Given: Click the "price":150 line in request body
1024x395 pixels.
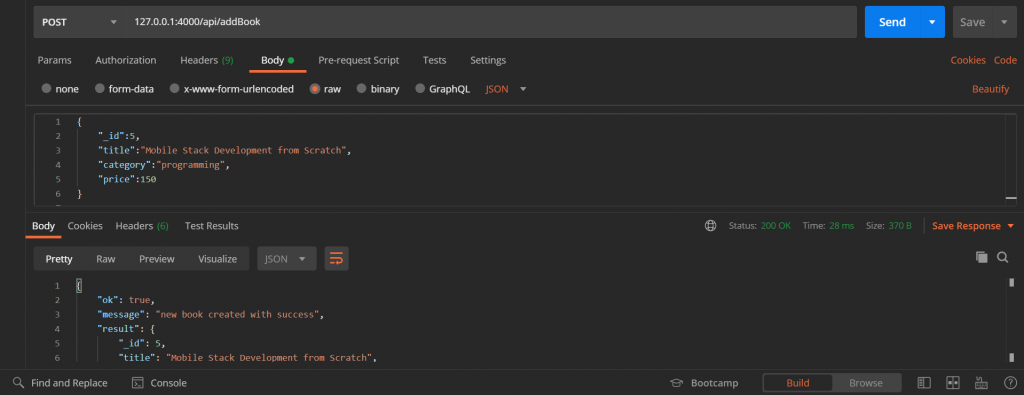Looking at the screenshot, I should coord(127,179).
